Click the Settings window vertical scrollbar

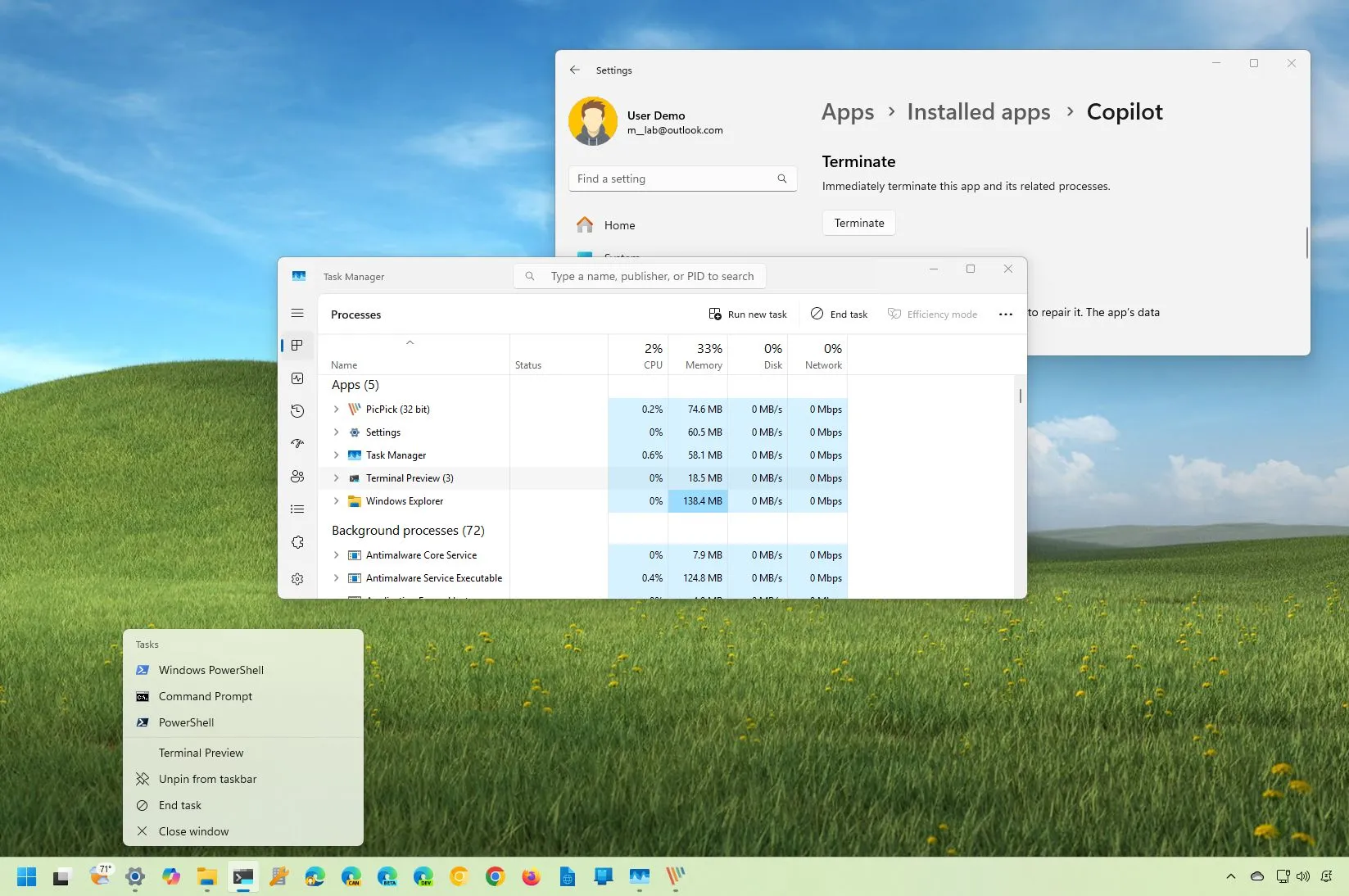click(1306, 242)
